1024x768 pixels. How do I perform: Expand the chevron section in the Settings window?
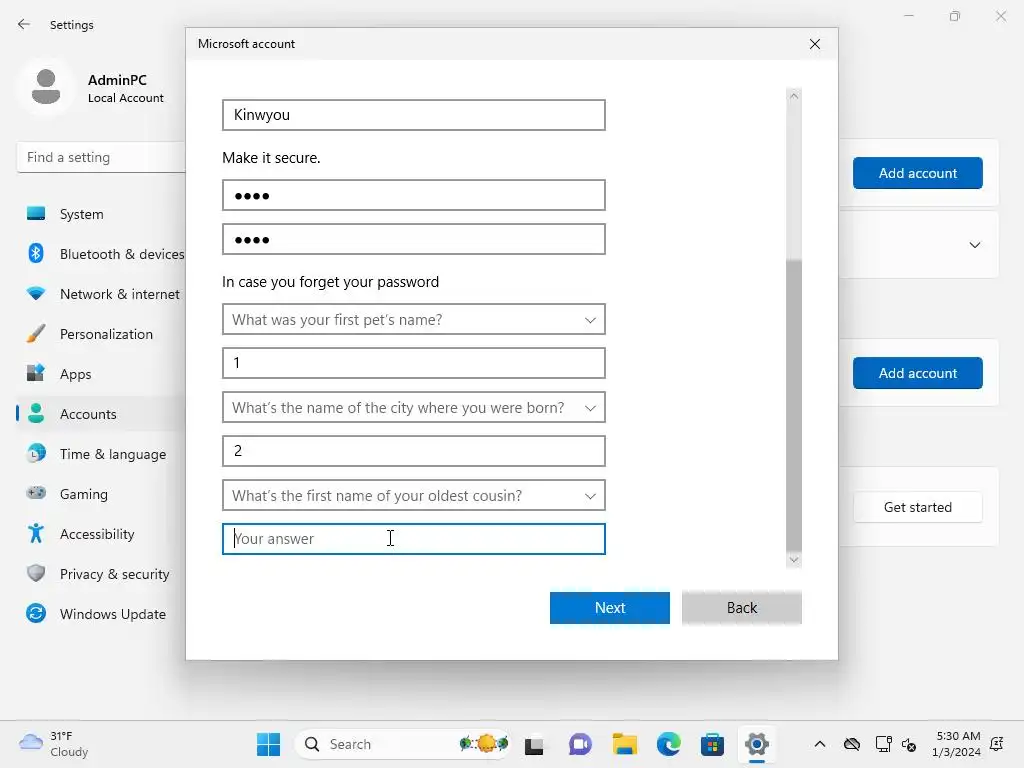coord(974,245)
